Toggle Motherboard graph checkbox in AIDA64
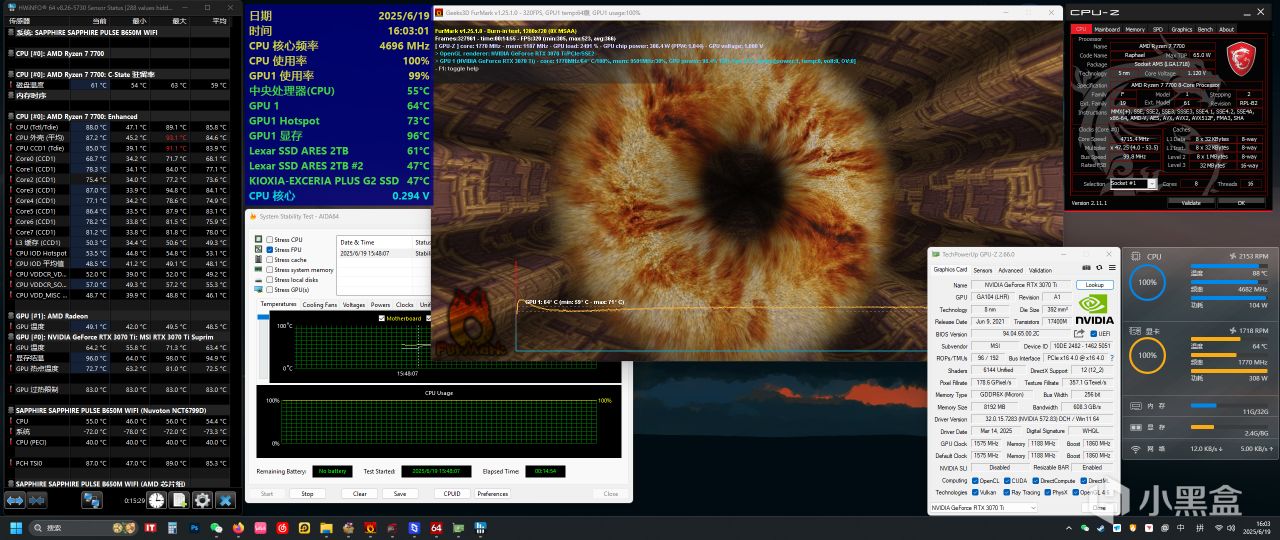The width and height of the screenshot is (1280, 540). [x=381, y=319]
